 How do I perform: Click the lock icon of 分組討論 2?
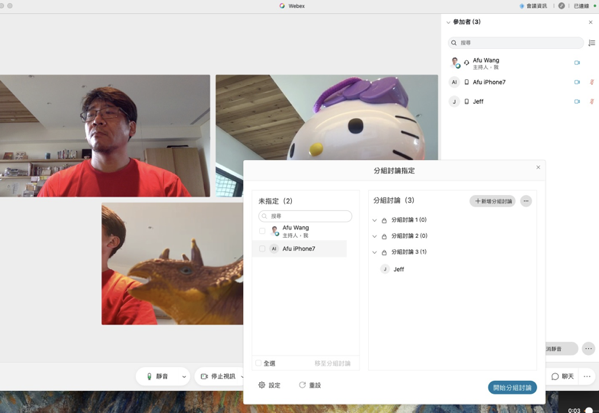(x=384, y=236)
